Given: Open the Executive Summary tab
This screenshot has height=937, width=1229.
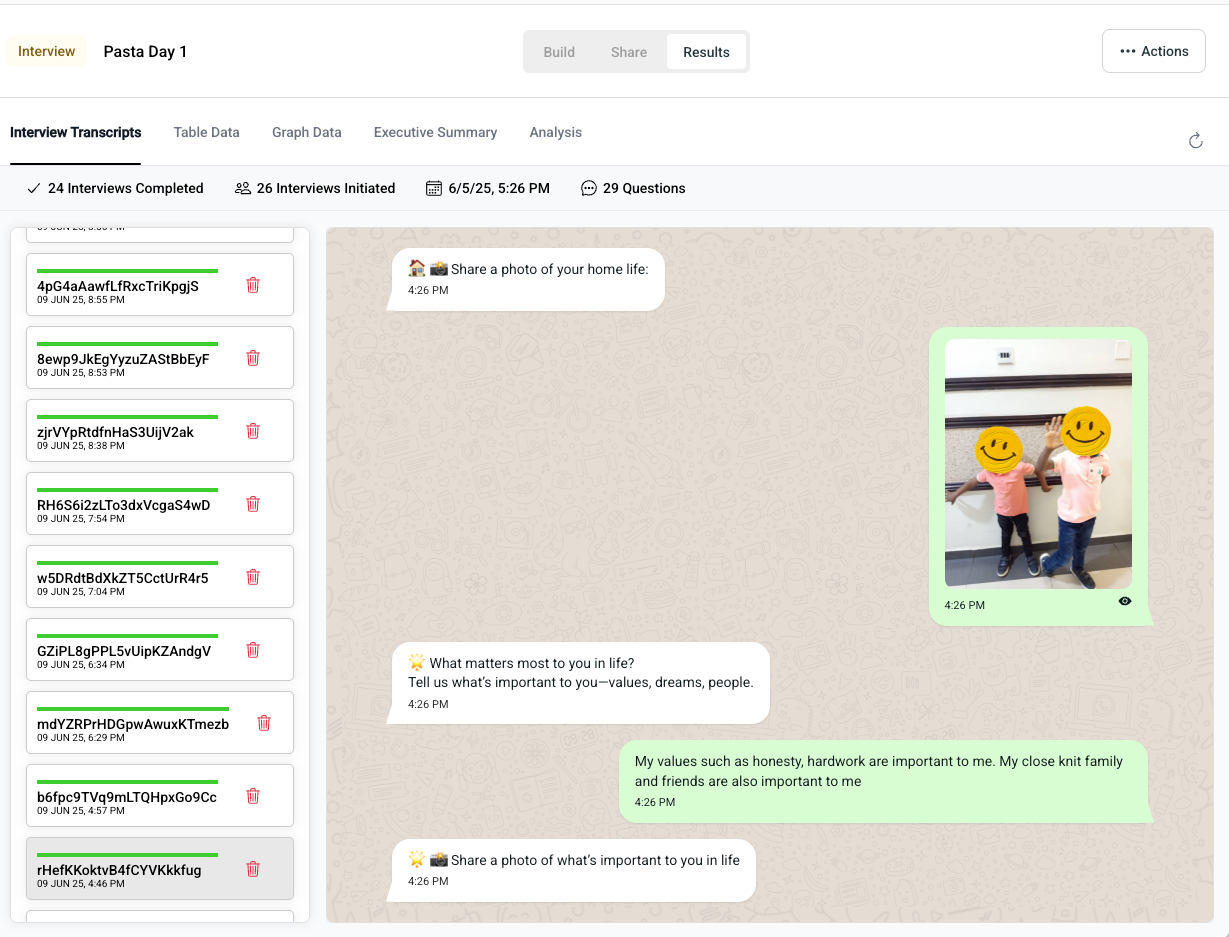Looking at the screenshot, I should (435, 132).
